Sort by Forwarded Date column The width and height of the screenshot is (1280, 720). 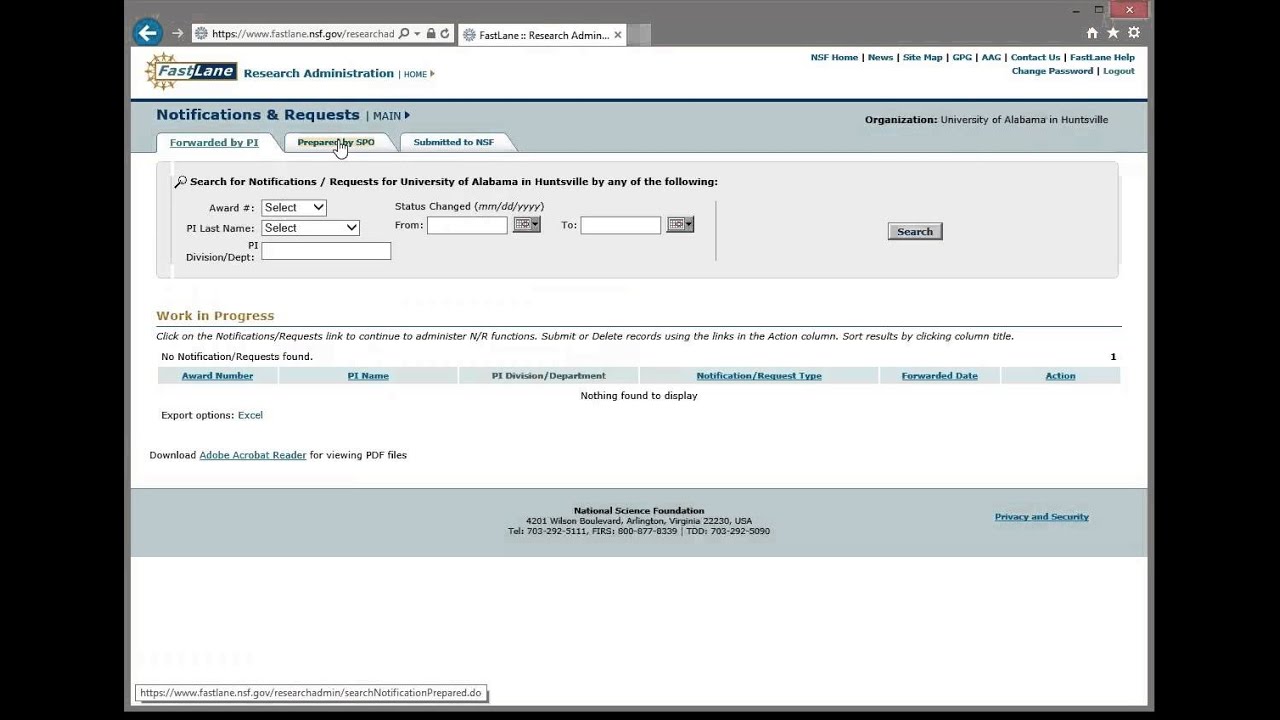(x=939, y=376)
